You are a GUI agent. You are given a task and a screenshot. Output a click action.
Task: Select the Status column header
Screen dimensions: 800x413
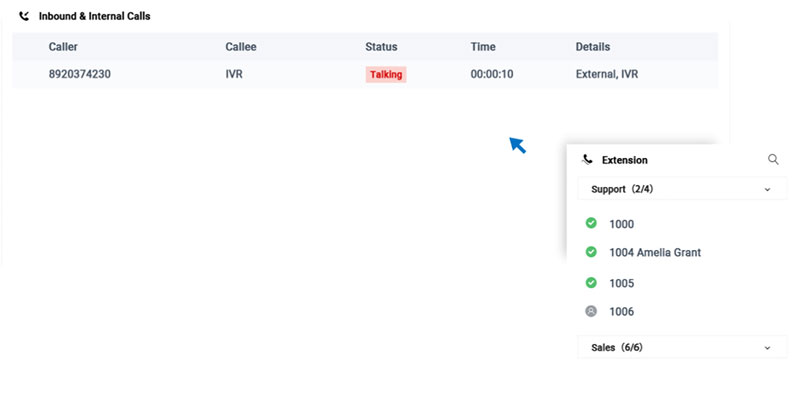(381, 47)
